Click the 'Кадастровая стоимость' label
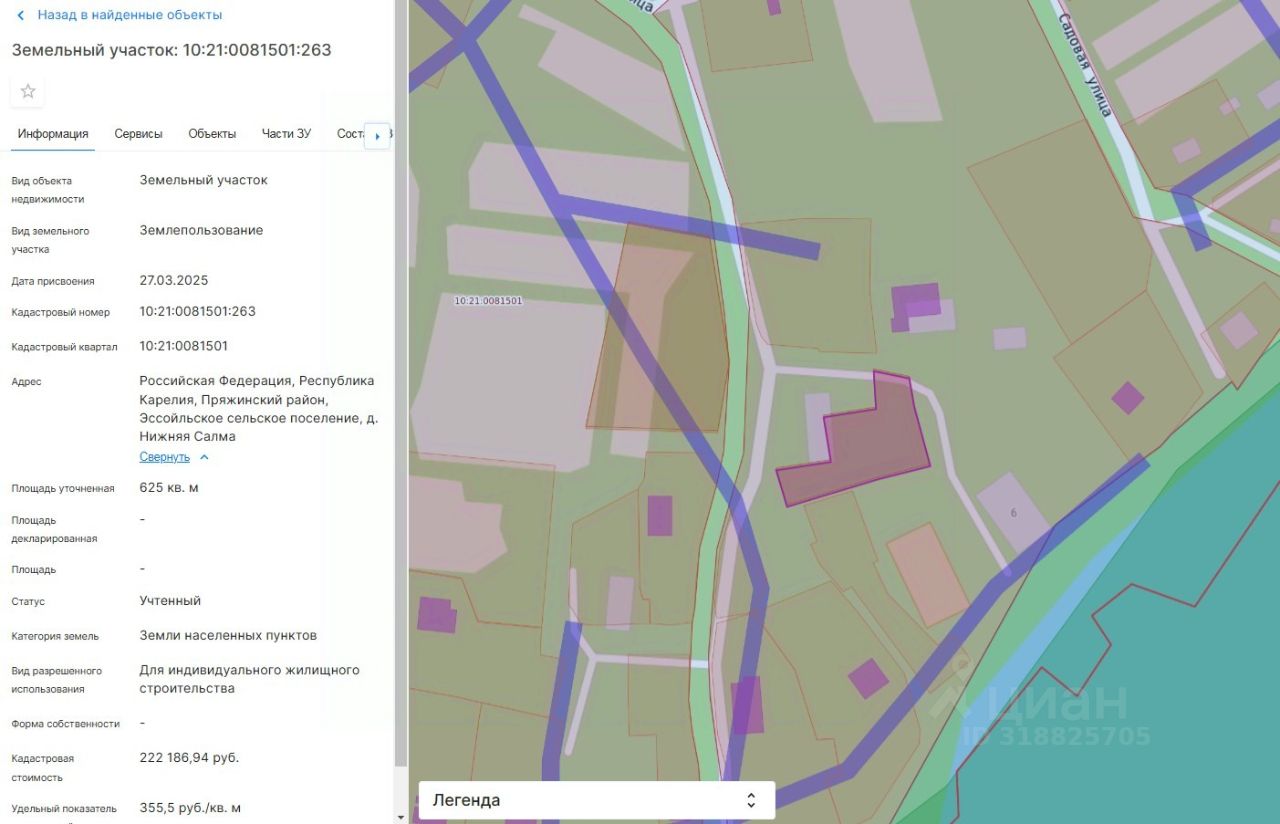The image size is (1280, 824). click(42, 768)
